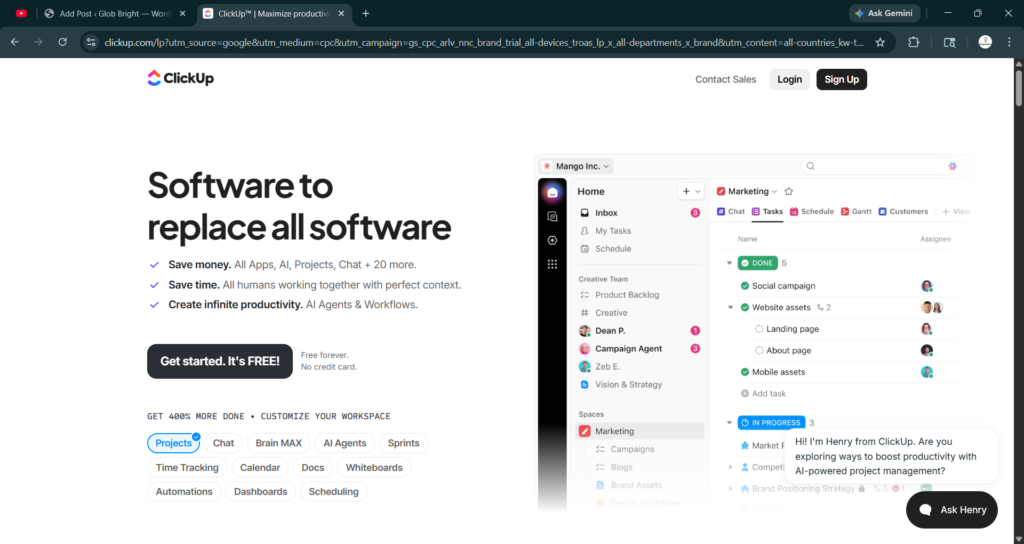This screenshot has height=544, width=1024.
Task: Bookmark this page with the star icon
Action: (x=880, y=42)
